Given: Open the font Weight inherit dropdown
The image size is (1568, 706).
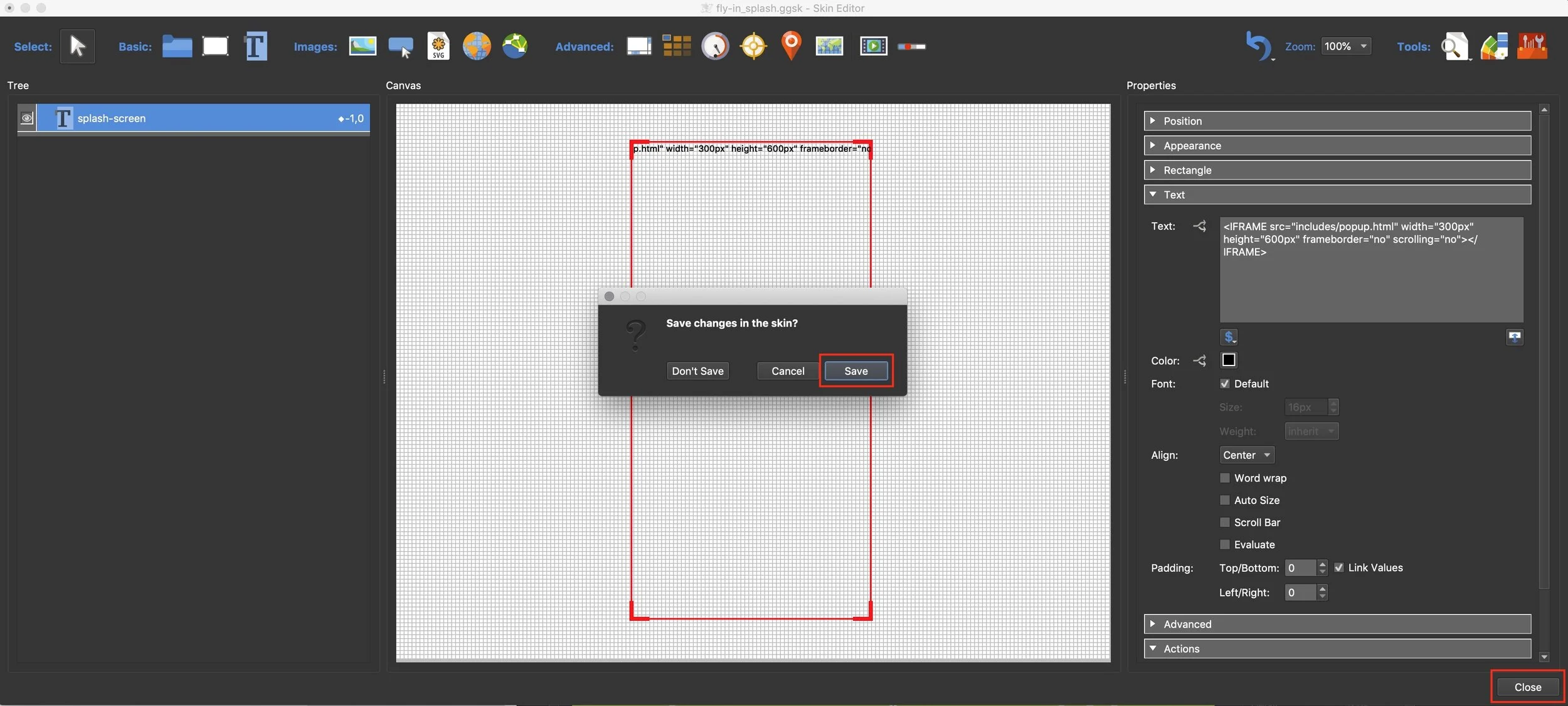Looking at the screenshot, I should click(1311, 431).
